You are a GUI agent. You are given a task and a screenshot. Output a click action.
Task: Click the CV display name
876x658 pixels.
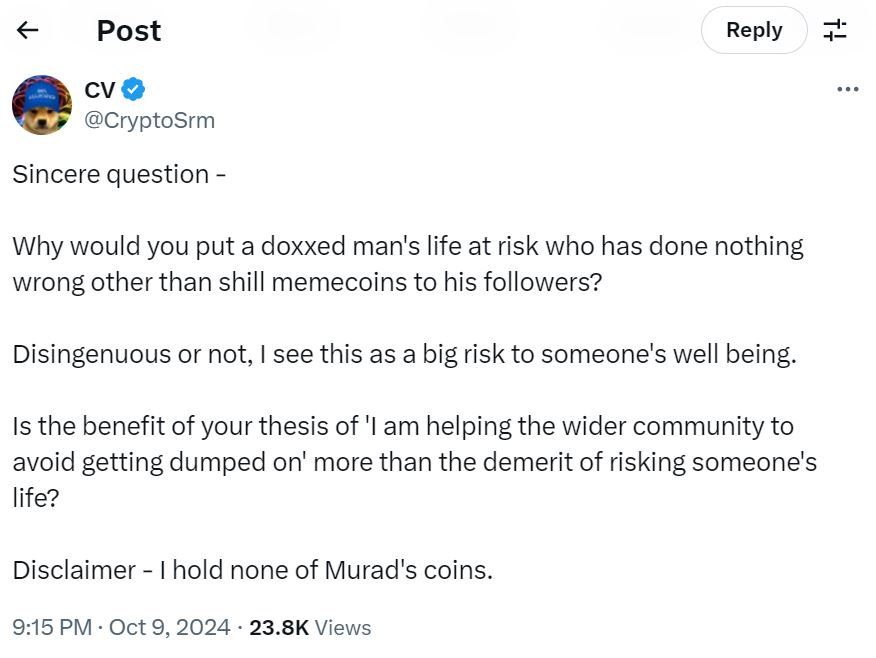pos(99,90)
